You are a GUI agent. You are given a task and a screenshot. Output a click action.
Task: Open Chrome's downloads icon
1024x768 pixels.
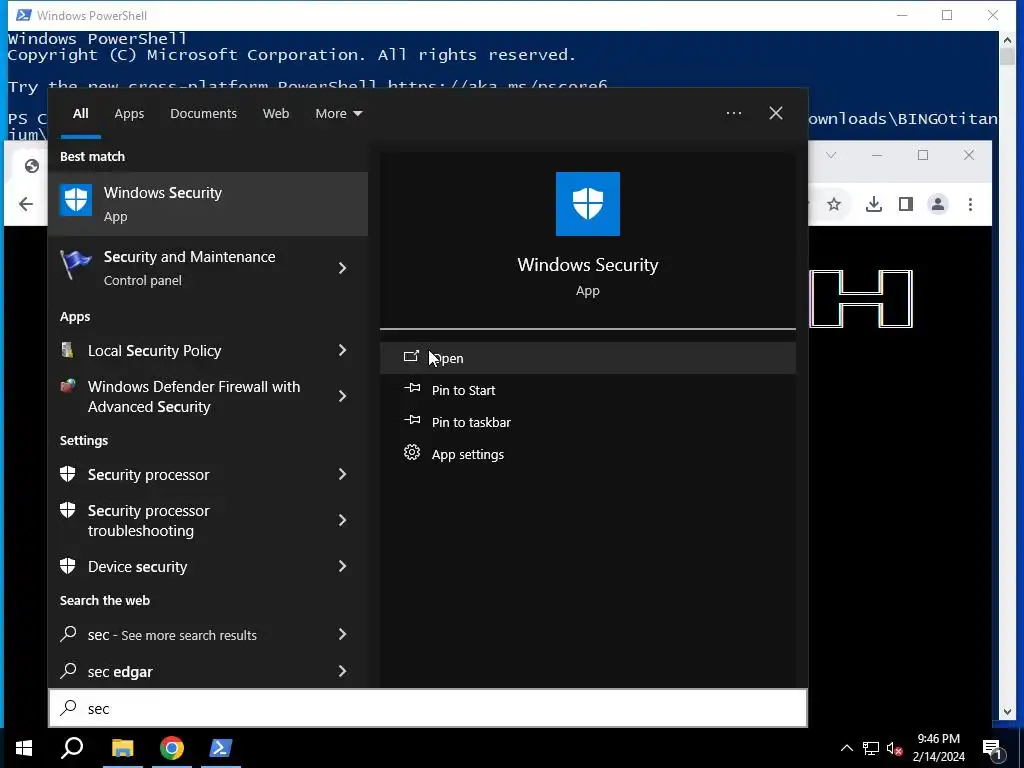point(874,204)
